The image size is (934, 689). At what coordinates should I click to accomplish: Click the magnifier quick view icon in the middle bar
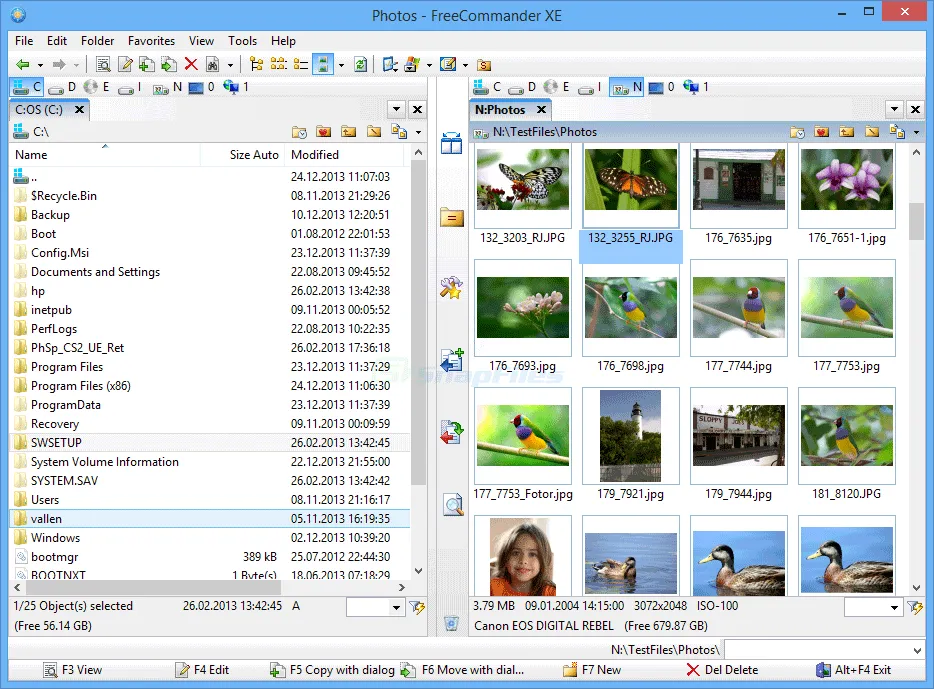pyautogui.click(x=453, y=505)
